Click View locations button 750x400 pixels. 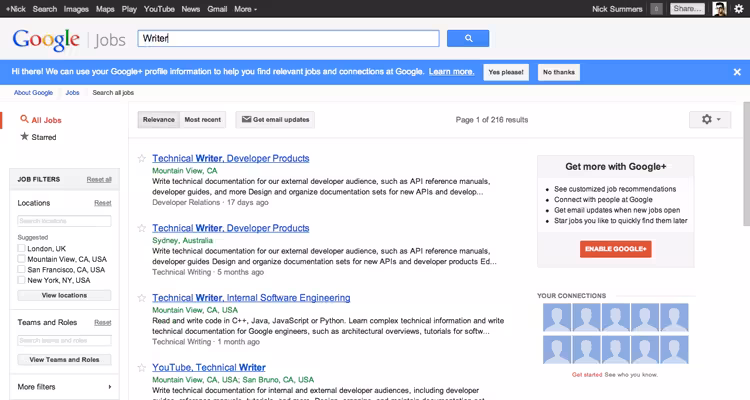(64, 295)
